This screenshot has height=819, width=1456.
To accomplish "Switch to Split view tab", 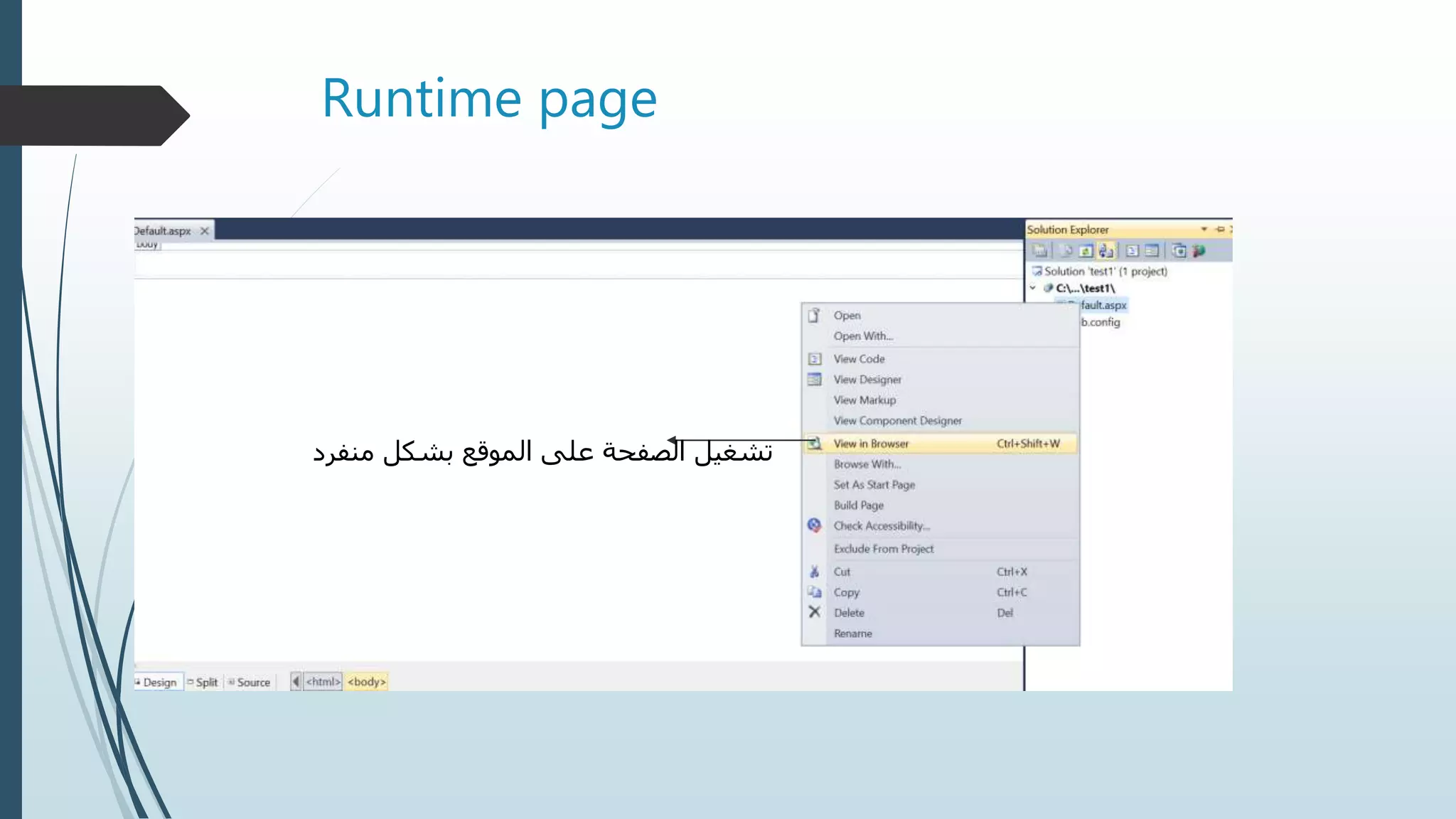I will tap(203, 682).
